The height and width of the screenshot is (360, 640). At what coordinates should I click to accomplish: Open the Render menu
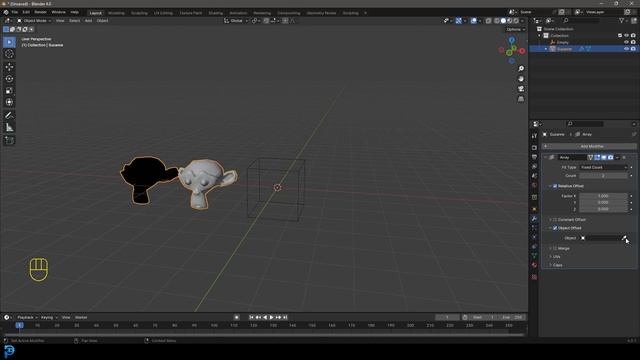[x=40, y=12]
